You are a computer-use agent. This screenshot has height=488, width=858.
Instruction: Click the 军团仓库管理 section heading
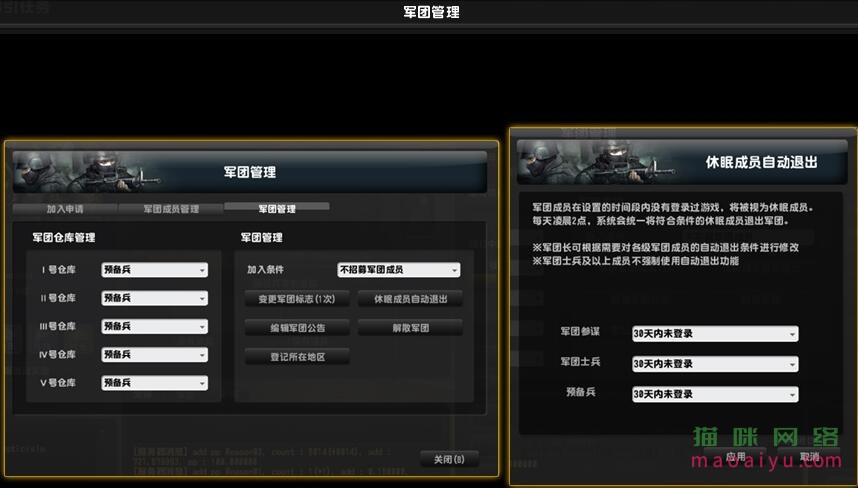pos(63,237)
